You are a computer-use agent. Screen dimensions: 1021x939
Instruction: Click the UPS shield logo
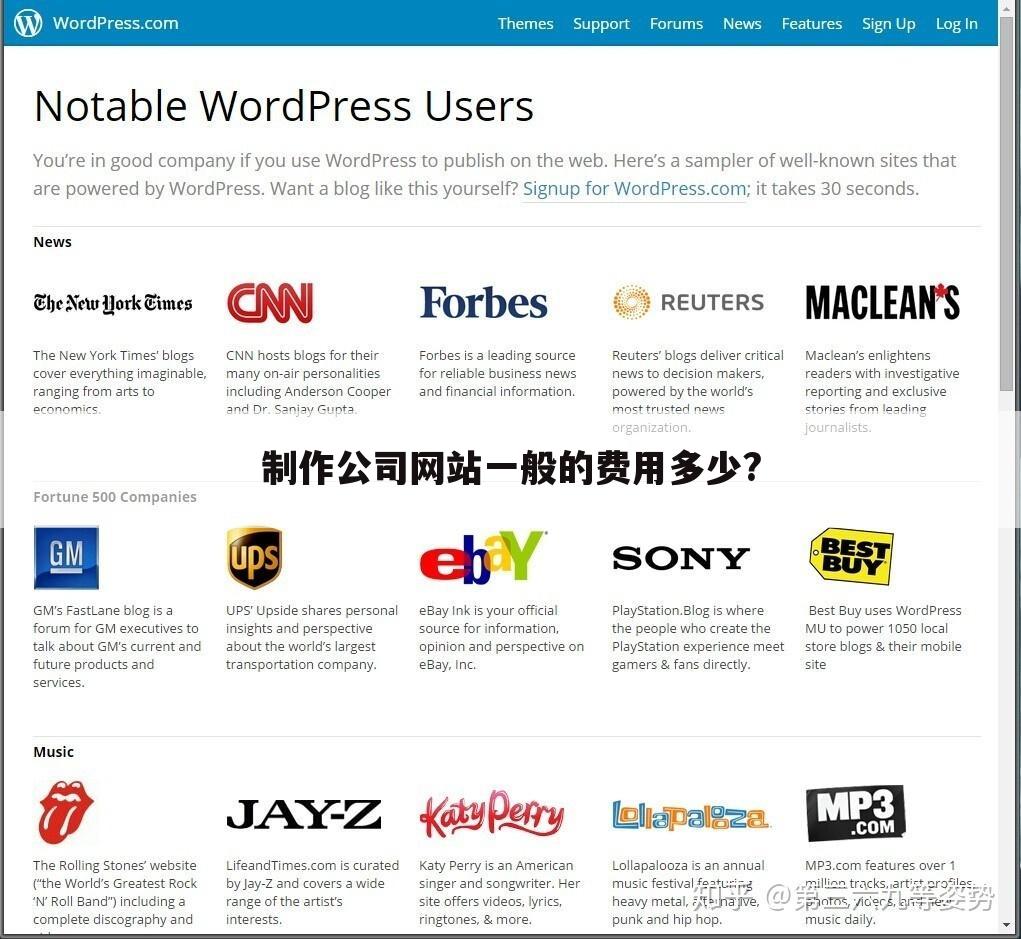pos(255,556)
